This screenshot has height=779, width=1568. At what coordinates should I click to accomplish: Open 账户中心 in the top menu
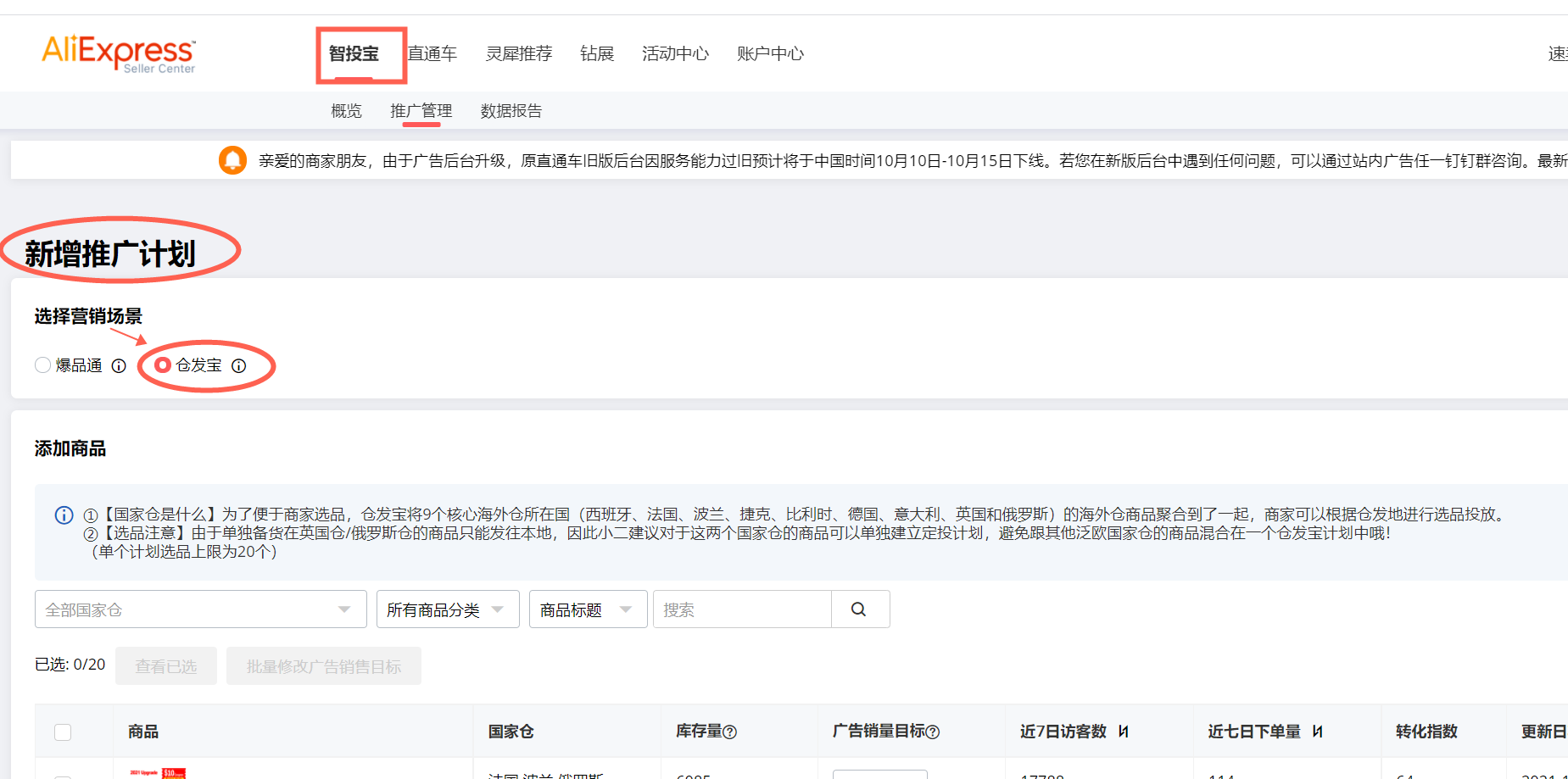point(770,53)
